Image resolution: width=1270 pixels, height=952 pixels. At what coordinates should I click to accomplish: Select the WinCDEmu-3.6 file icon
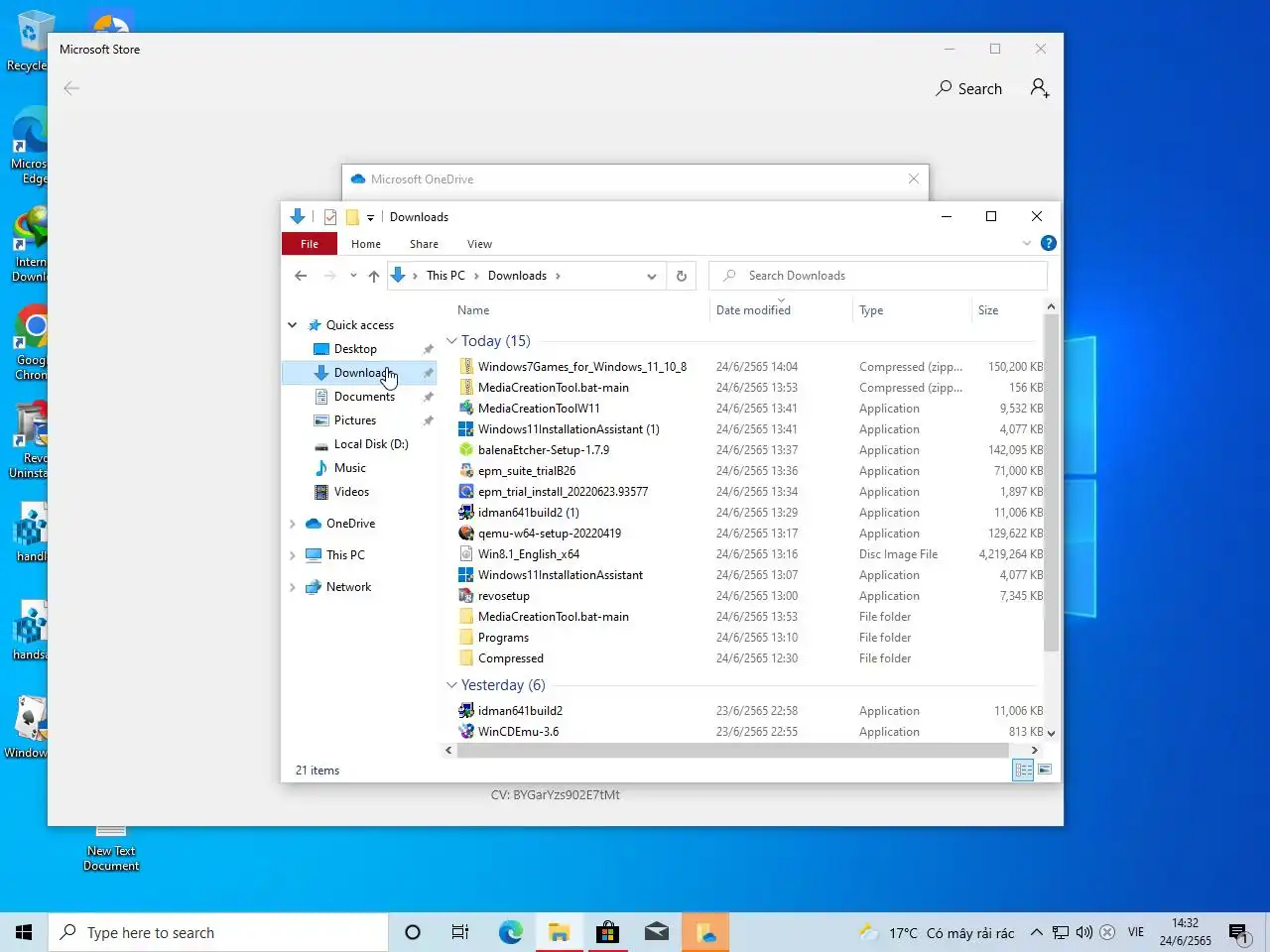[x=466, y=732]
